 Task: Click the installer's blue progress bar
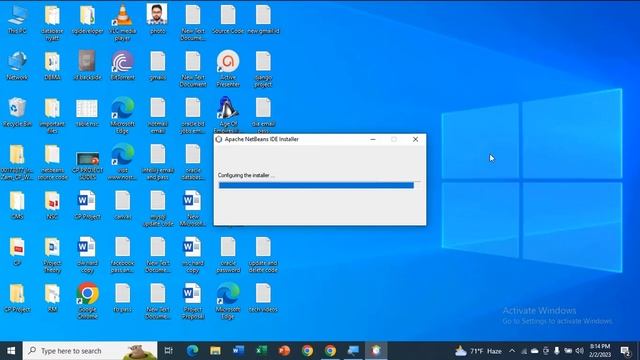click(316, 185)
